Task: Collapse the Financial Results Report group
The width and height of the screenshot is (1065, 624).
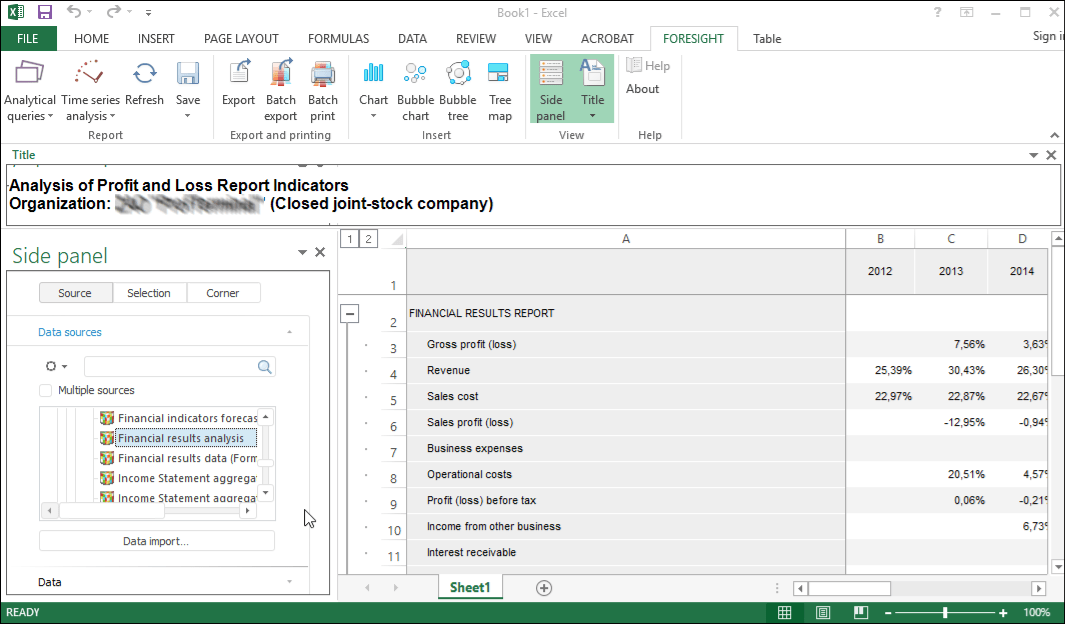Action: tap(350, 314)
